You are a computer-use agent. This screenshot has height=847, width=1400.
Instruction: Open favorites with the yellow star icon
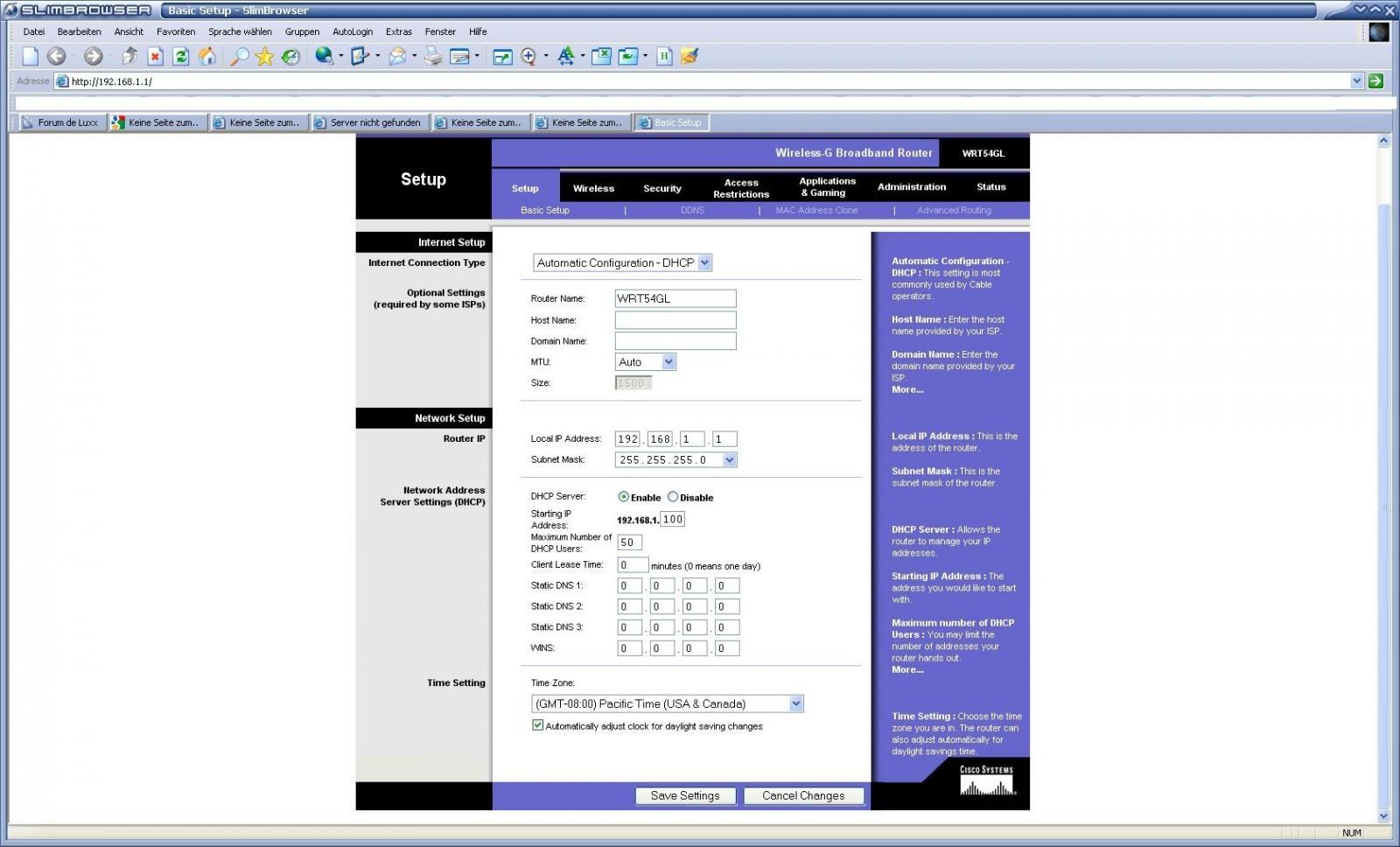pyautogui.click(x=264, y=56)
